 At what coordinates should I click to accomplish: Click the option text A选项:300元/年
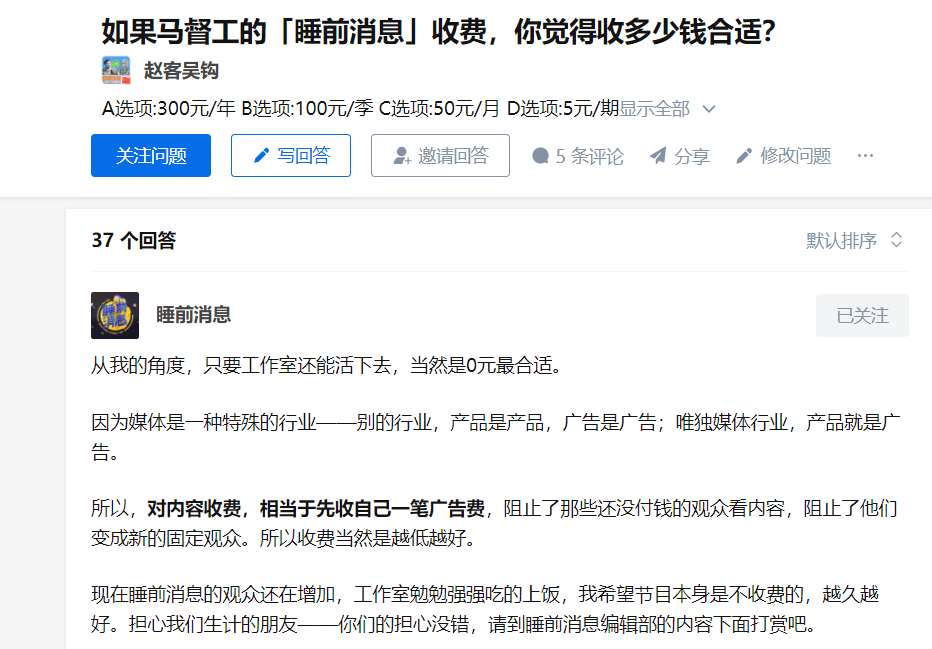point(169,109)
